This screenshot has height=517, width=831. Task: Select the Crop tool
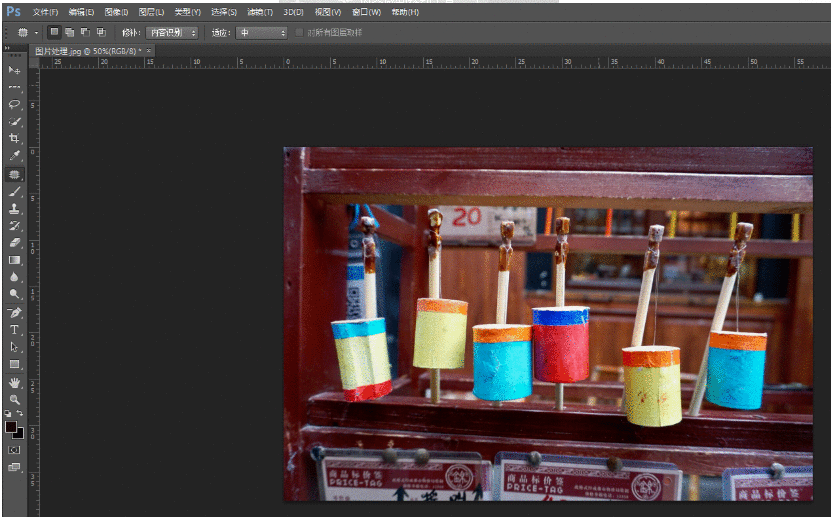[x=14, y=138]
